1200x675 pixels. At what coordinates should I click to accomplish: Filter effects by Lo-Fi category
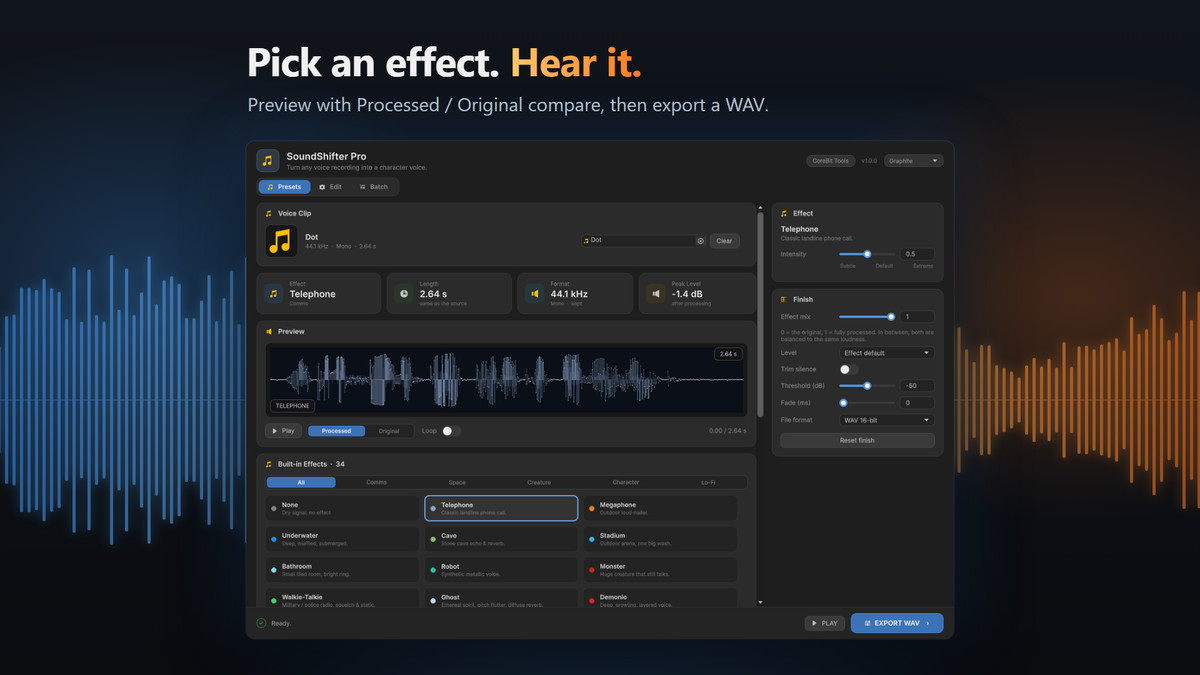tap(708, 482)
